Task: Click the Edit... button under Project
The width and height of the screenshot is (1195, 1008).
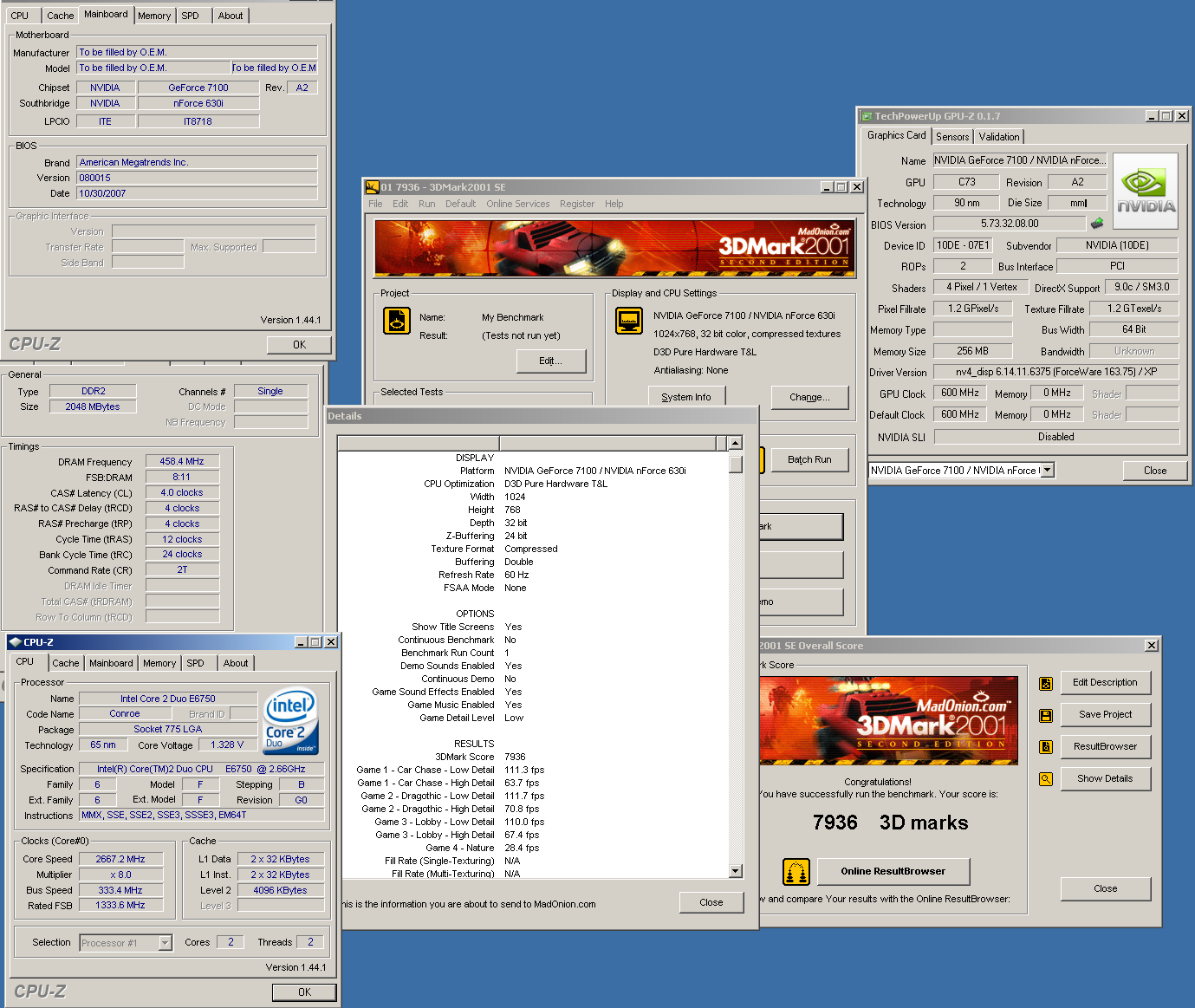Action: coord(550,361)
